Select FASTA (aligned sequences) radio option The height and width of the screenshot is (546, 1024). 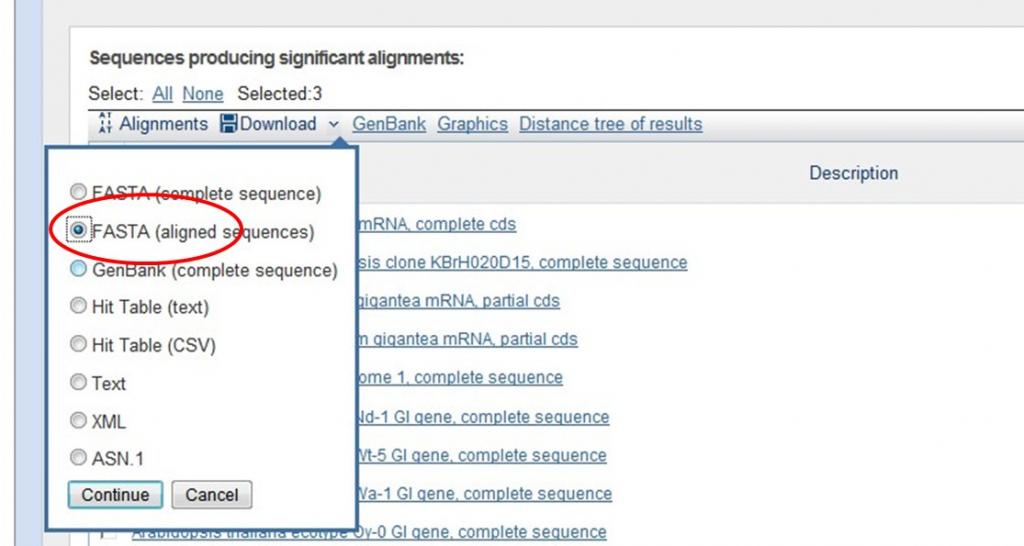[x=78, y=231]
